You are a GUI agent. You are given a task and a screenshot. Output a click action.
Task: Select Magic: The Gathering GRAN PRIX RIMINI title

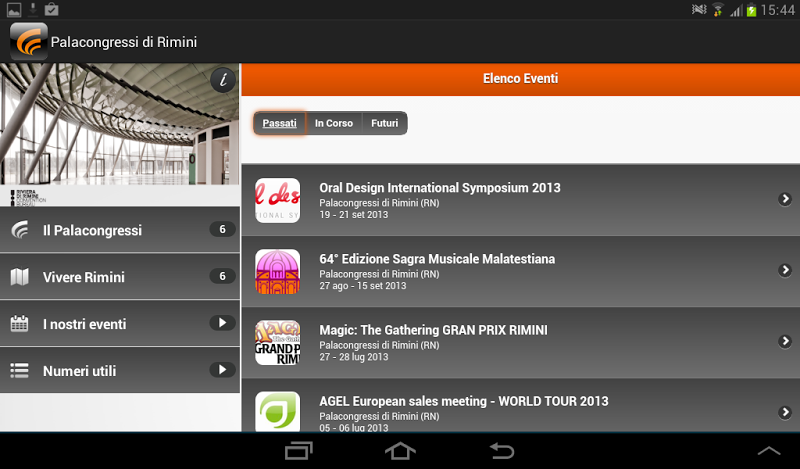point(433,330)
